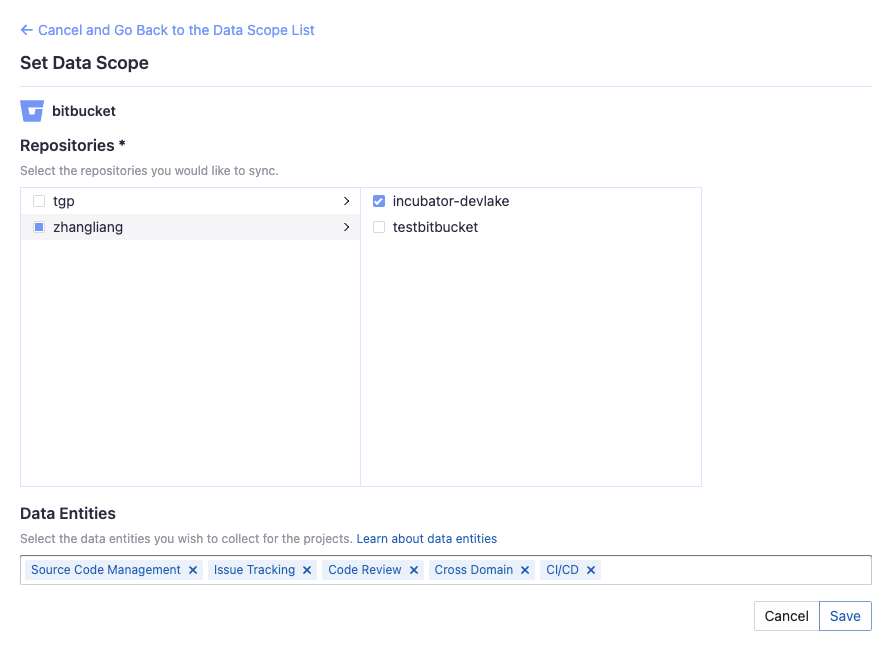Remove the Issue Tracking tag
This screenshot has width=891, height=646.
tap(307, 570)
